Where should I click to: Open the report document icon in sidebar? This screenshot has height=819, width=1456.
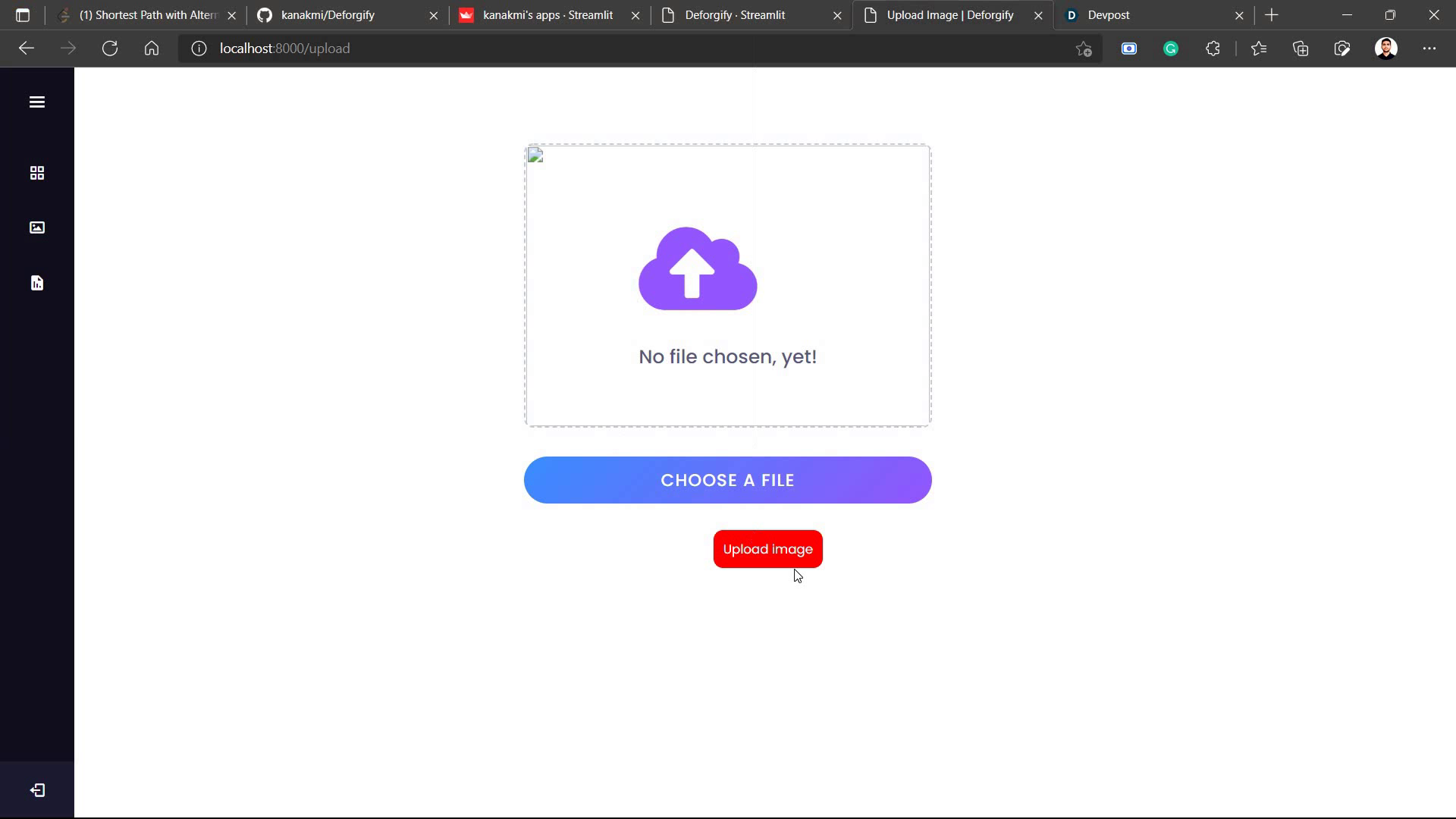click(x=36, y=283)
